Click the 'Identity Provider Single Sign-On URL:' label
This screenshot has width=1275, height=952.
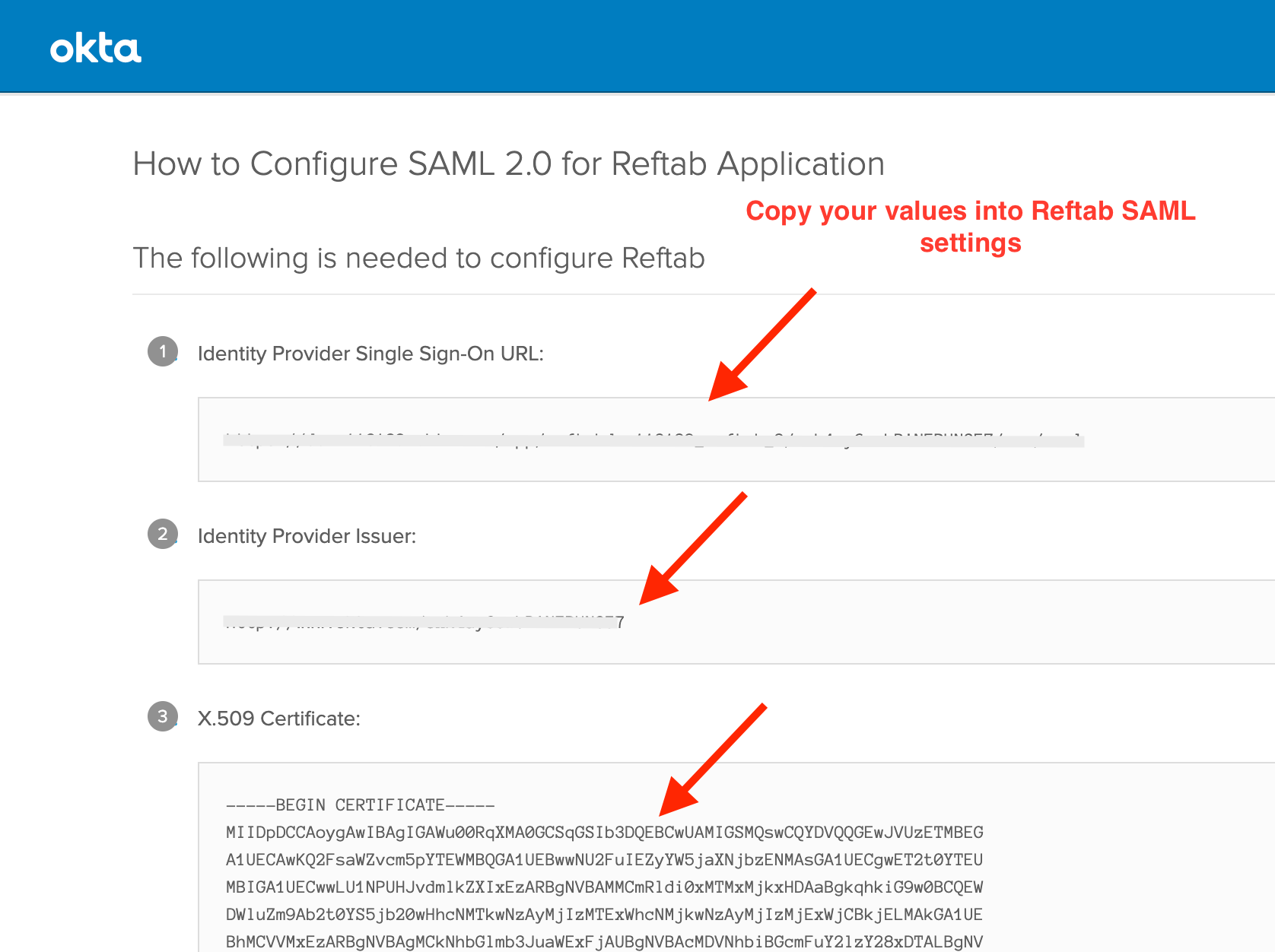[x=370, y=354]
